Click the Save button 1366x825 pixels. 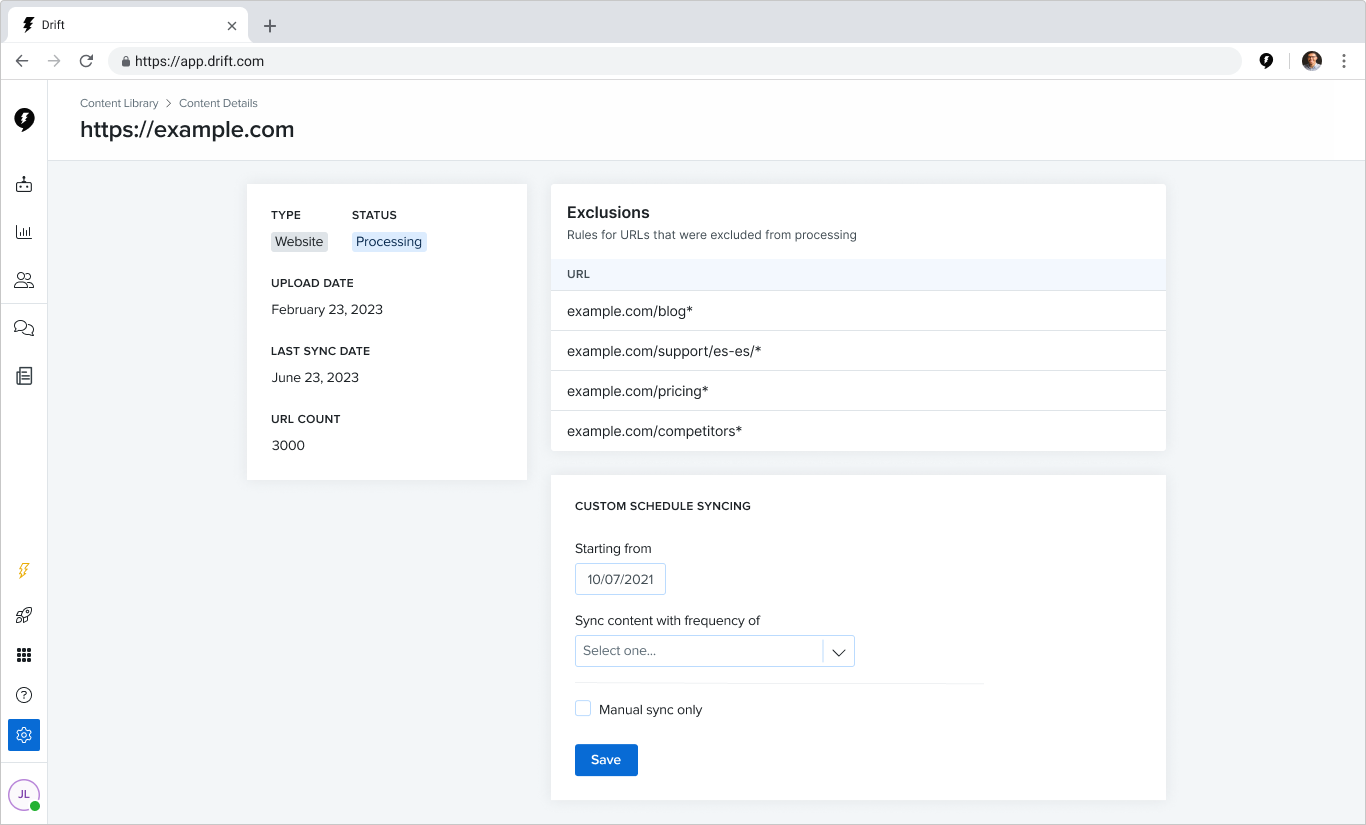click(606, 760)
